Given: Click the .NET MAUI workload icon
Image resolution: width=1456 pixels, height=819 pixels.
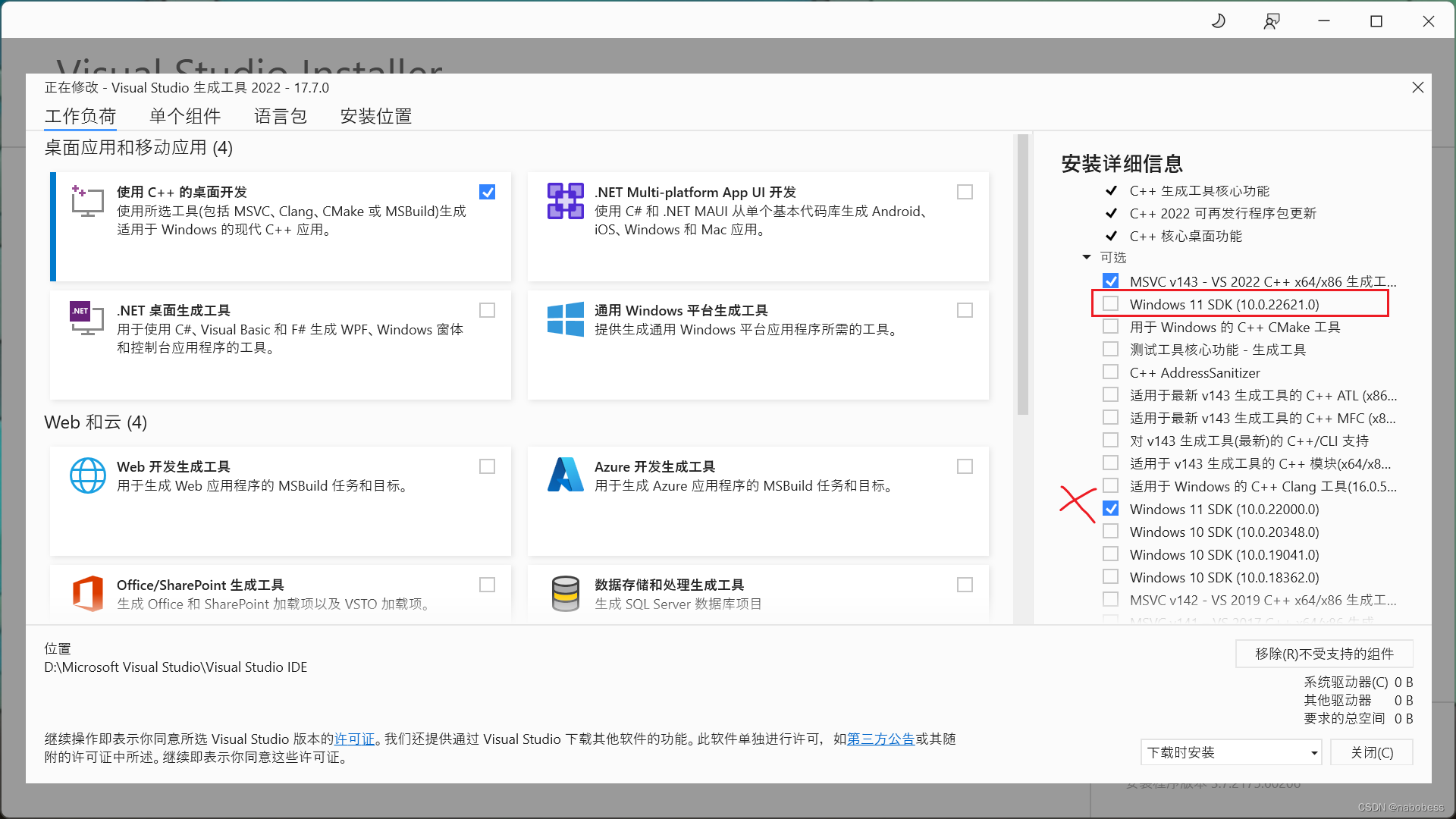Looking at the screenshot, I should [x=566, y=202].
